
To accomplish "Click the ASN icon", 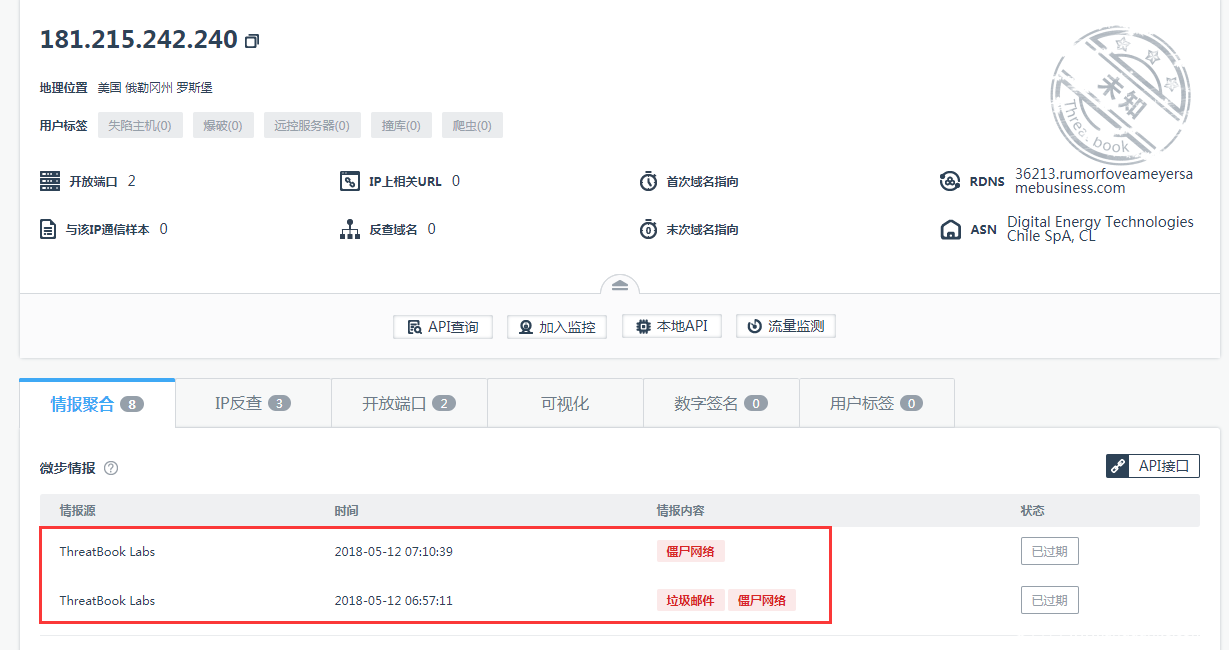I will (950, 229).
